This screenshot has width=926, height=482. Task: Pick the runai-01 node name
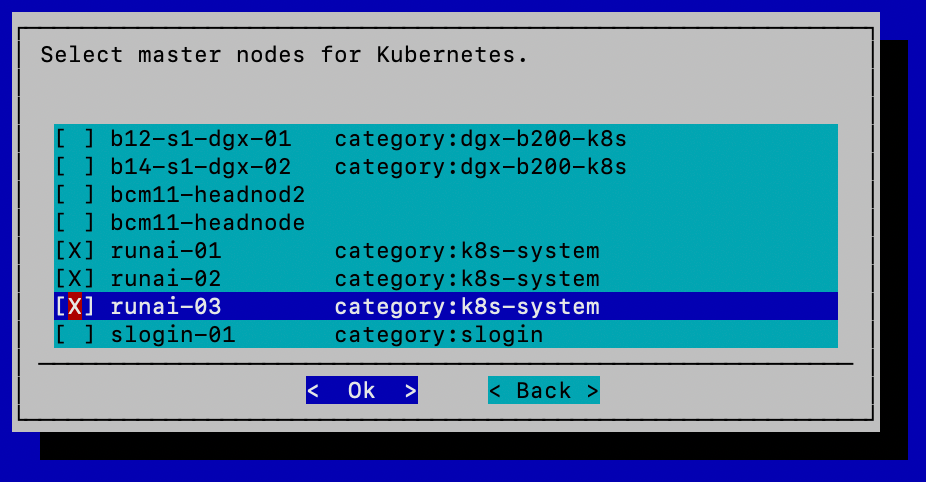pos(165,250)
